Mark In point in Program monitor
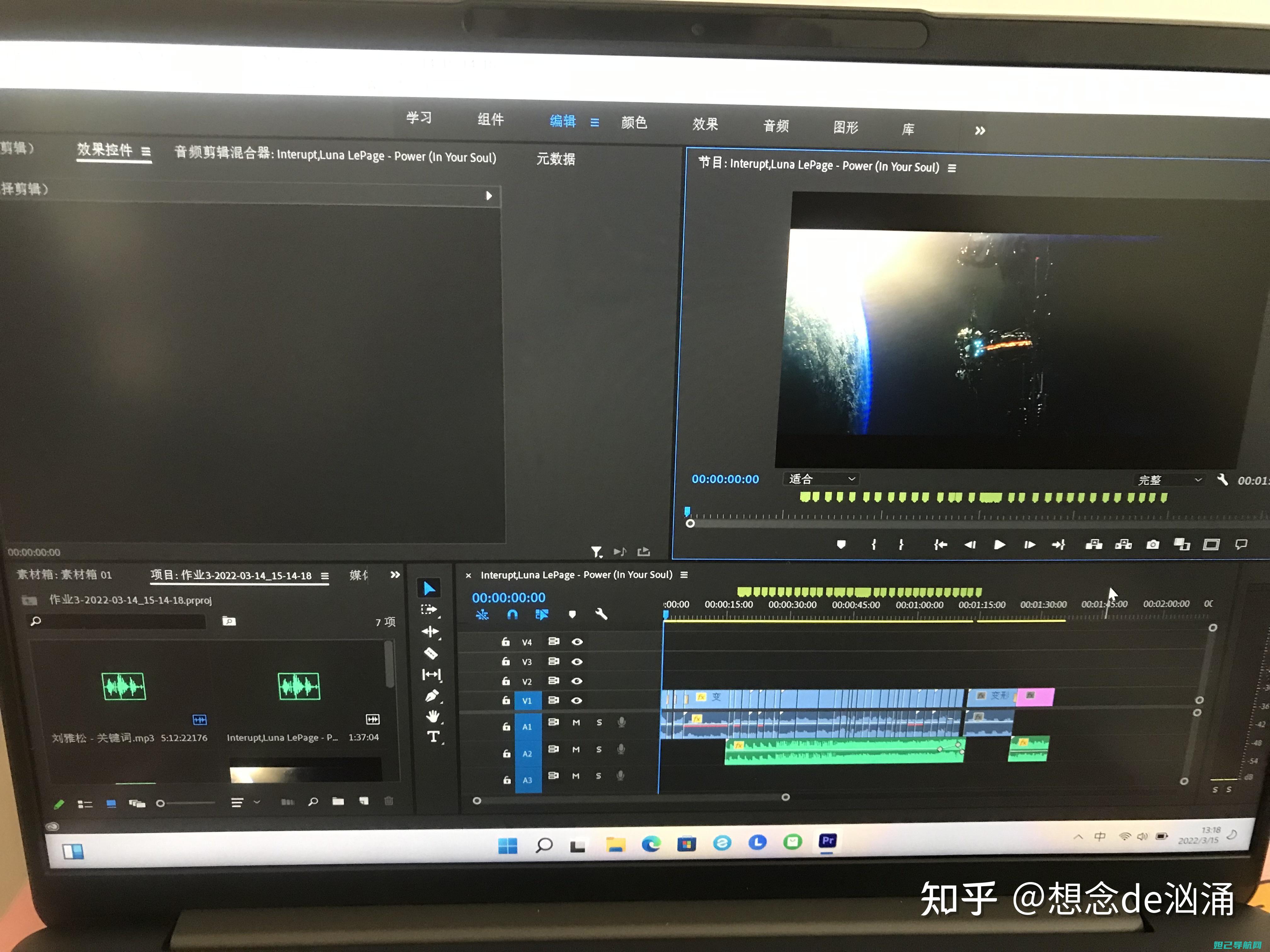 (x=873, y=544)
